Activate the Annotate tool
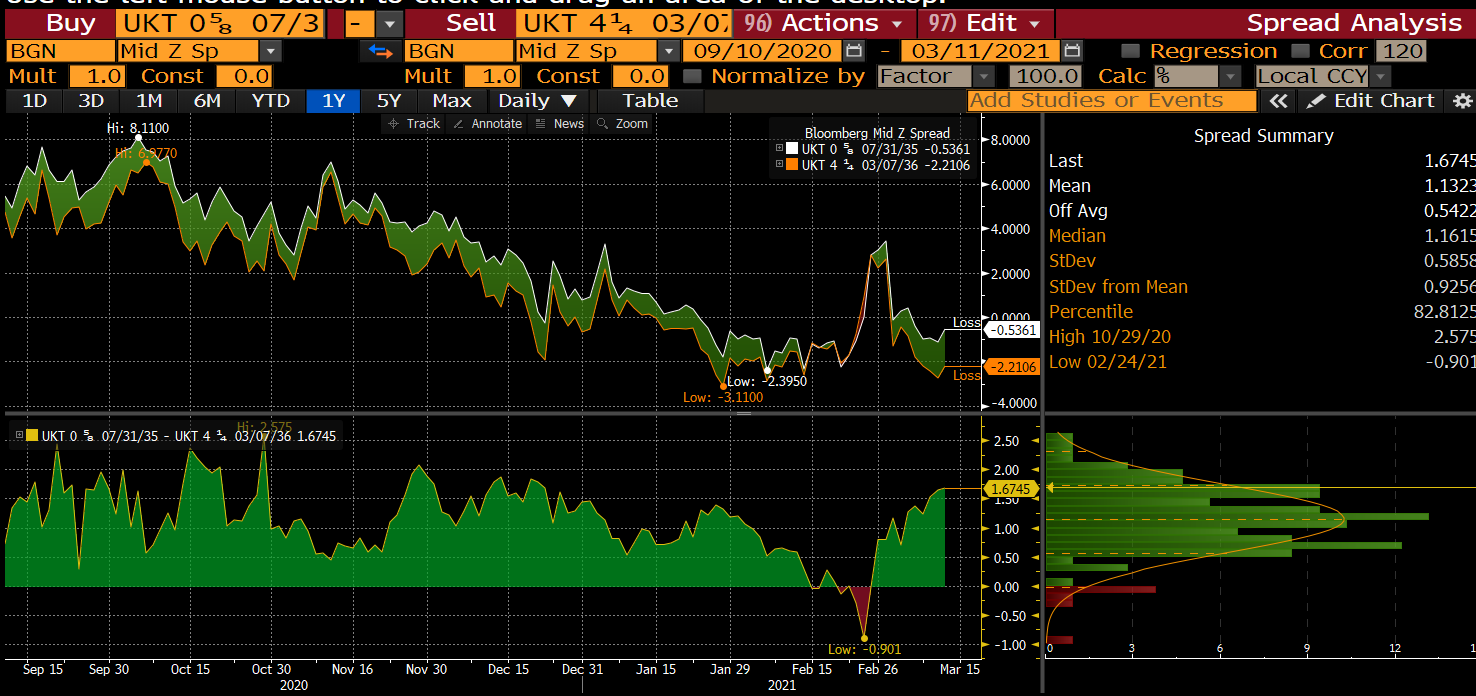 click(488, 124)
